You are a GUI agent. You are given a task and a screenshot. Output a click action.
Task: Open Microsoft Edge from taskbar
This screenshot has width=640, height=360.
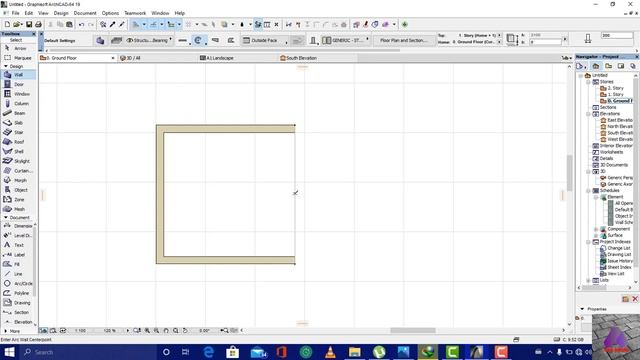tap(208, 352)
